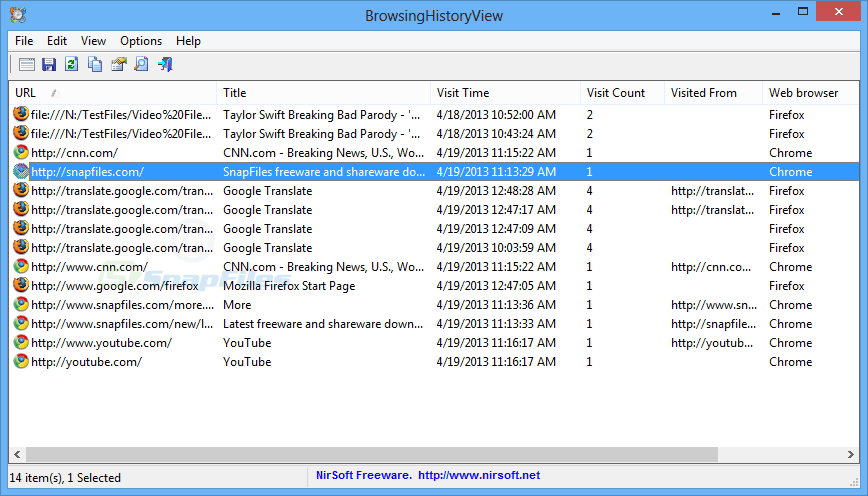
Task: Click the Find magnifier toolbar icon
Action: pos(142,64)
